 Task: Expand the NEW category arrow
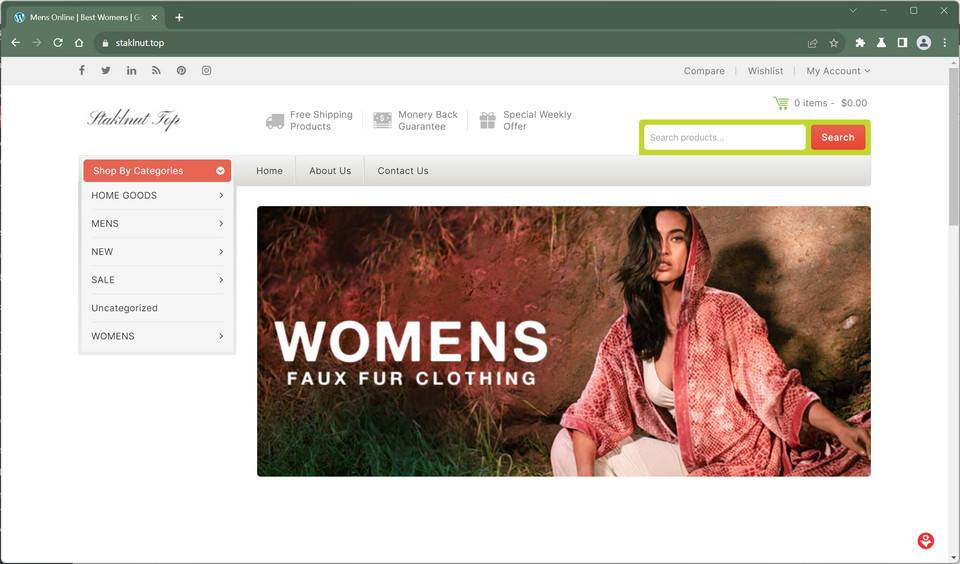(221, 252)
